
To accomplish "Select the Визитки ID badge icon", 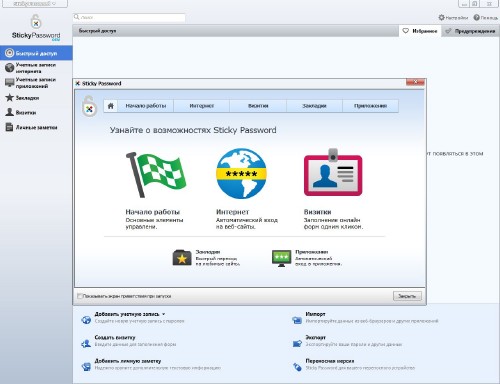I will click(333, 172).
